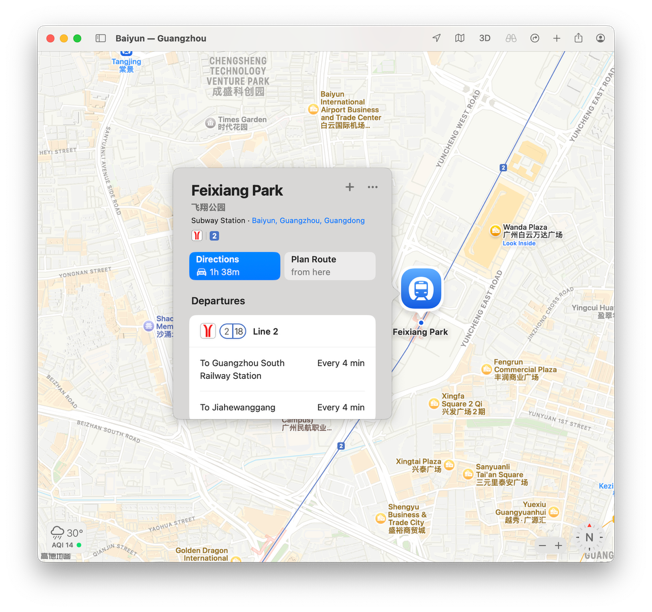
Task: Add Feixiang Park using card plus button
Action: [x=349, y=187]
